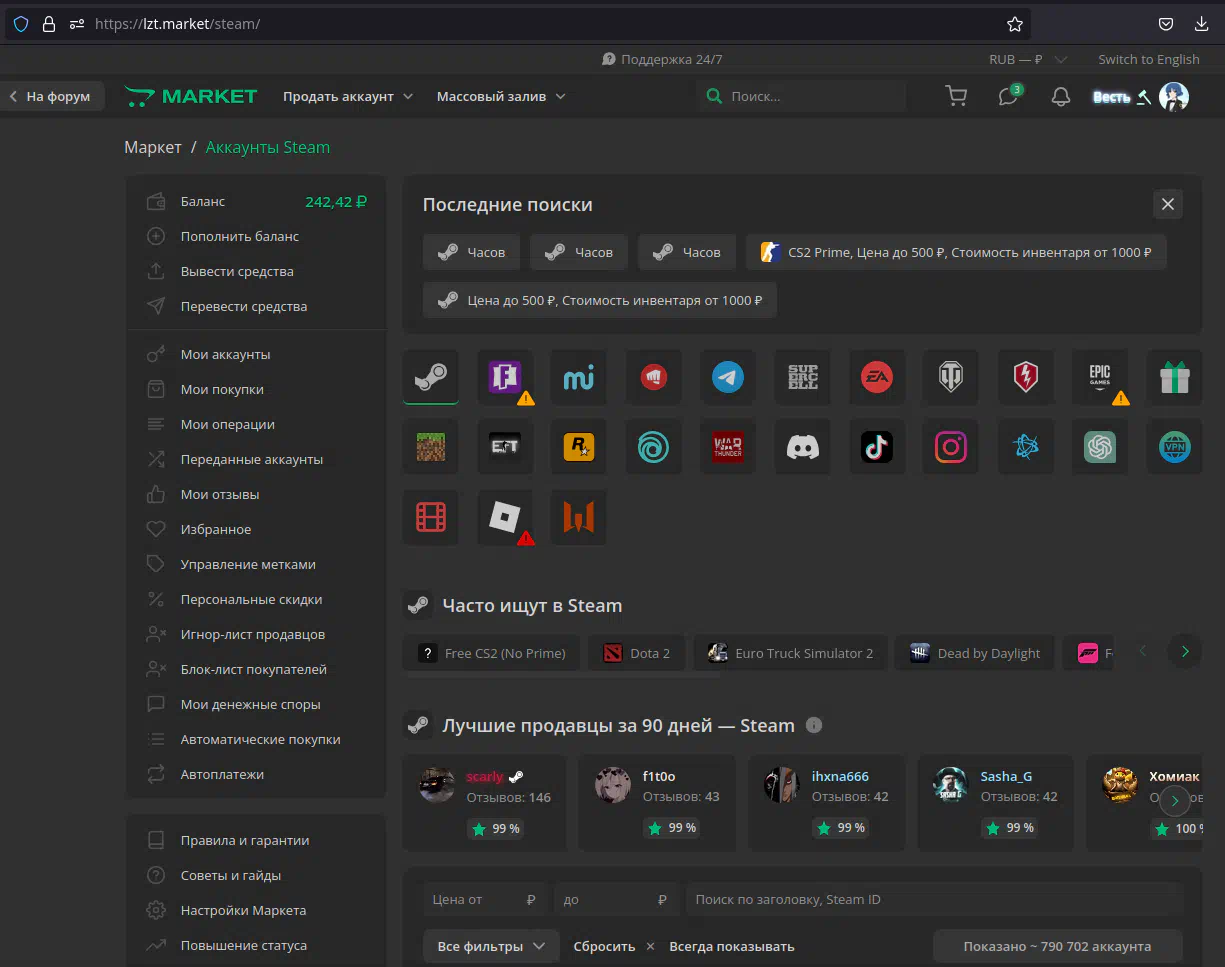
Task: Show next top sellers in carousel
Action: tap(1175, 800)
